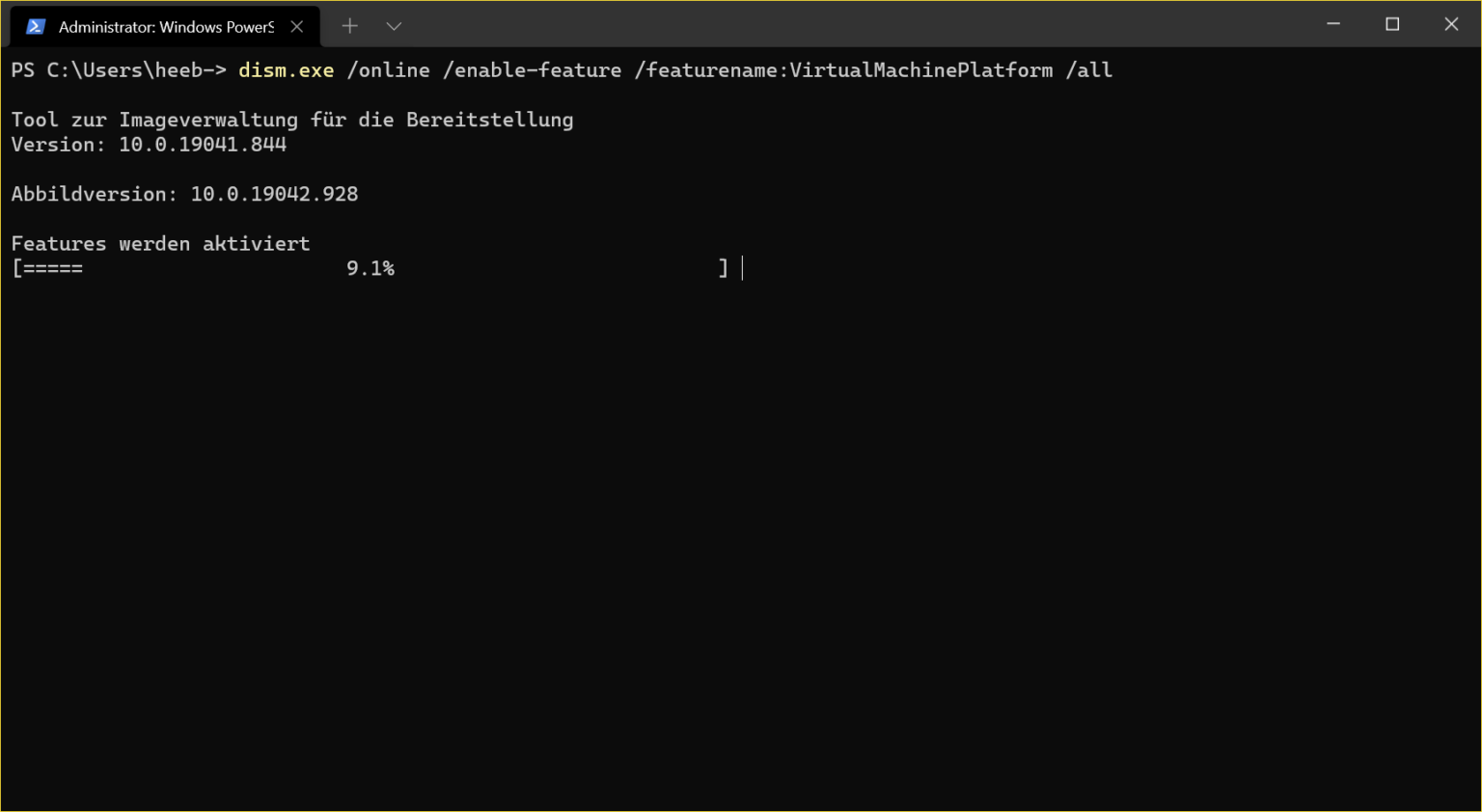
Task: Click the blinking terminal cursor
Action: [x=742, y=268]
